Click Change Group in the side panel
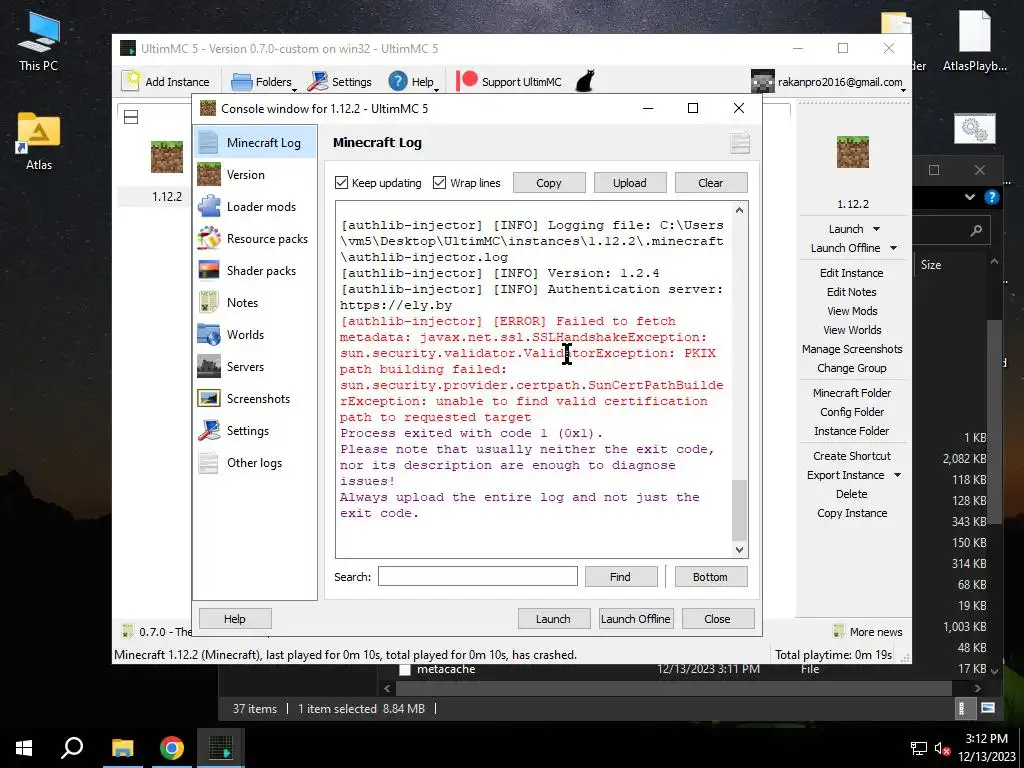Viewport: 1024px width, 768px height. coord(852,368)
